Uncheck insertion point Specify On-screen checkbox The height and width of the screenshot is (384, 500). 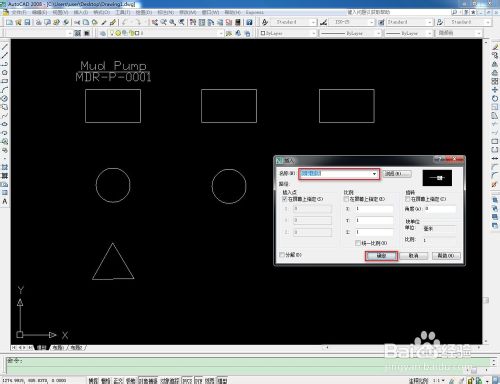tap(284, 199)
